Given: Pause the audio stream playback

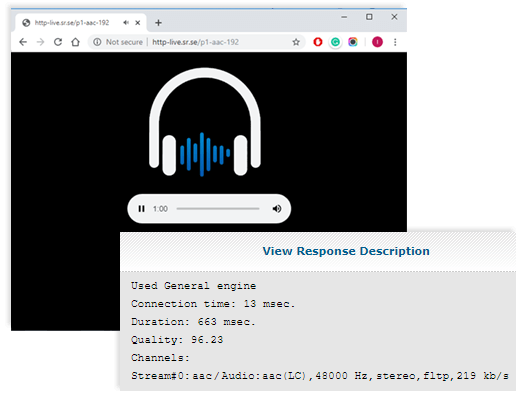Looking at the screenshot, I should pyautogui.click(x=141, y=209).
